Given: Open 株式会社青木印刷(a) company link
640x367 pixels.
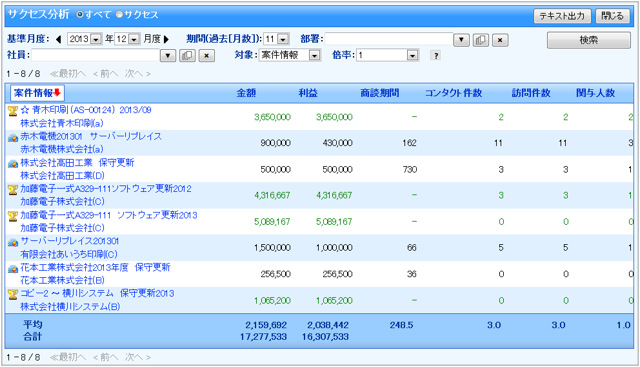Looking at the screenshot, I should coord(62,123).
